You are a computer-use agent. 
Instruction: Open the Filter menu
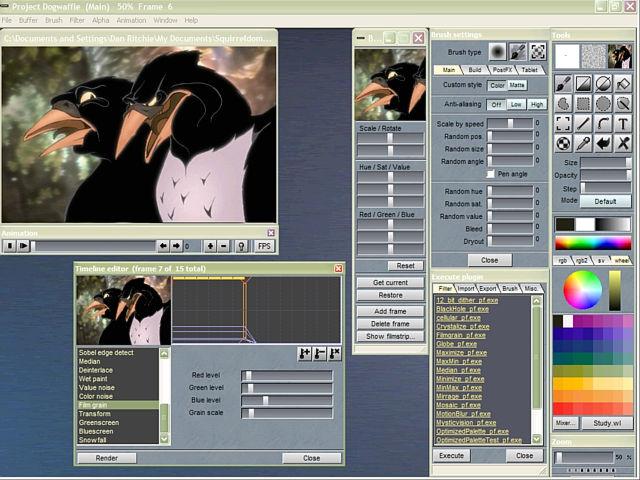(x=77, y=20)
